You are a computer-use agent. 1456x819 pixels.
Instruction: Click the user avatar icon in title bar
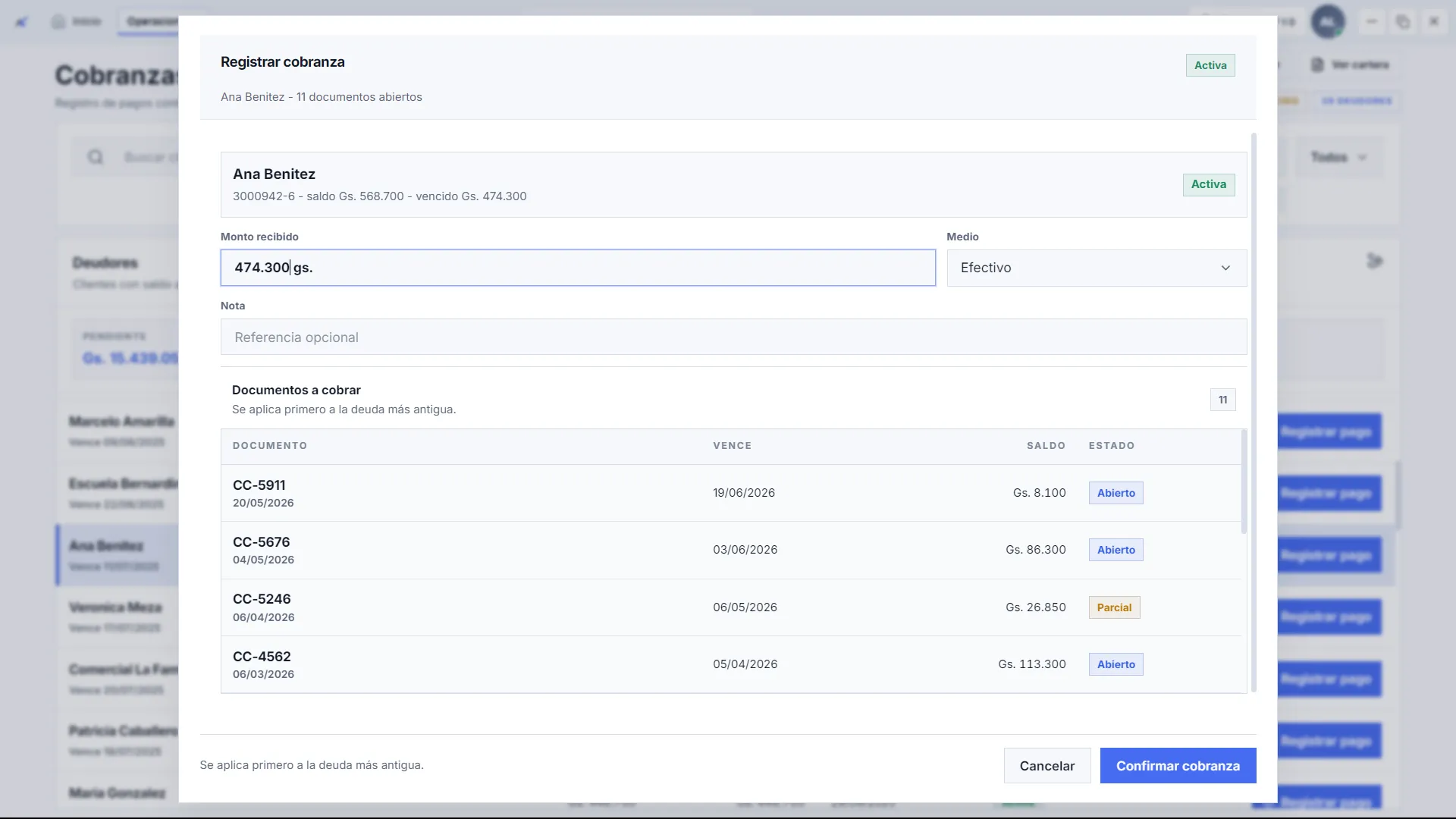pyautogui.click(x=1328, y=21)
